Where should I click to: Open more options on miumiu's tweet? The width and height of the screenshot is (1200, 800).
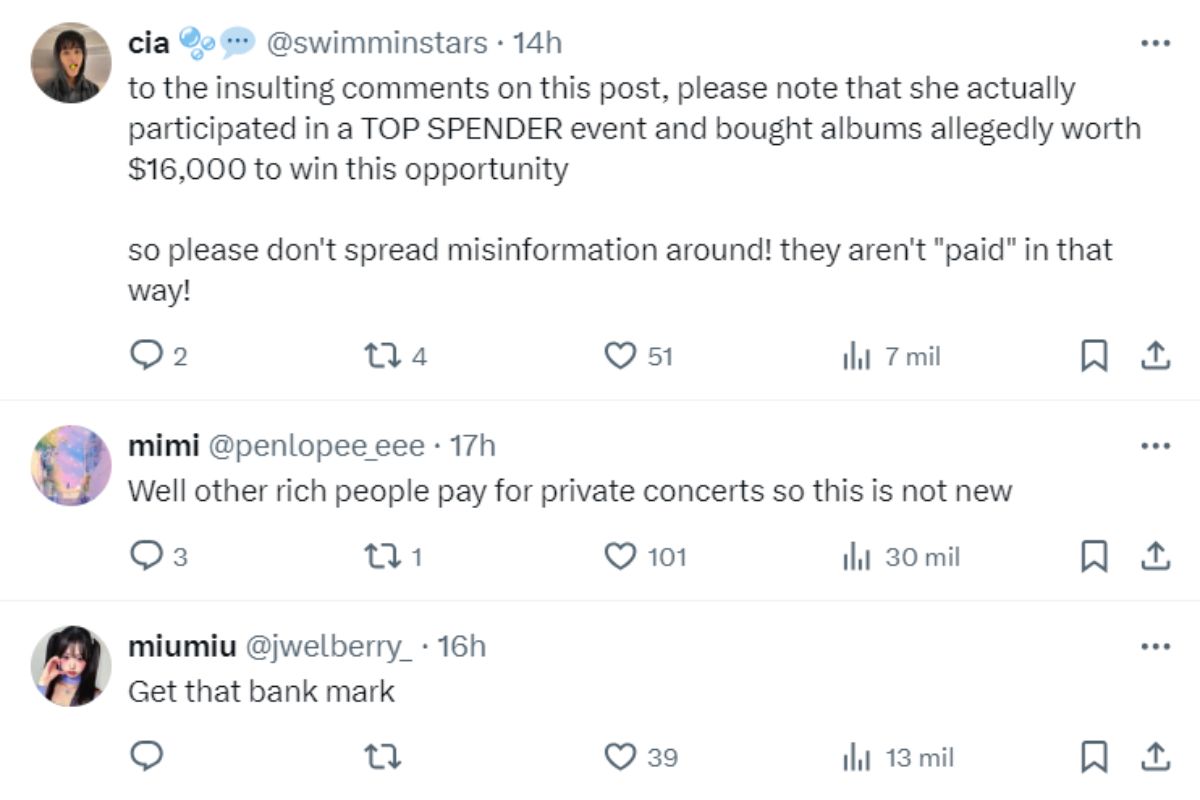(x=1155, y=647)
